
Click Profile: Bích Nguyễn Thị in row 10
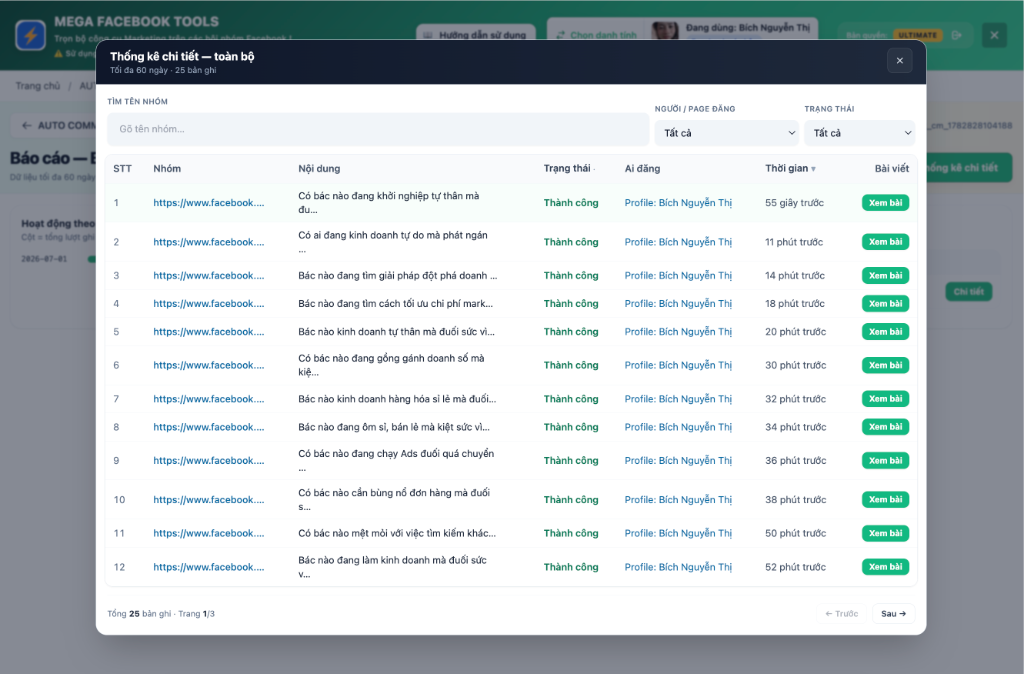click(x=678, y=500)
